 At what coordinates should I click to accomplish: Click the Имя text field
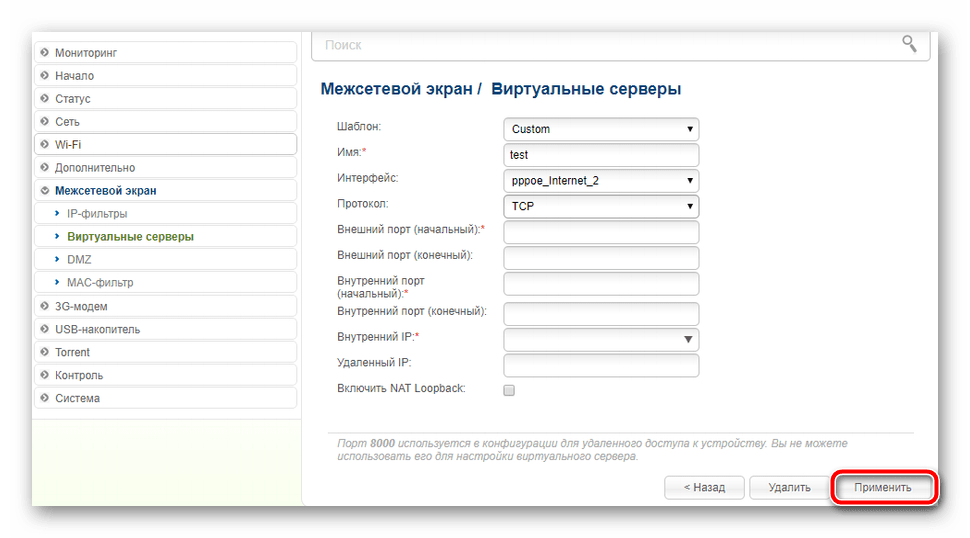[x=601, y=155]
